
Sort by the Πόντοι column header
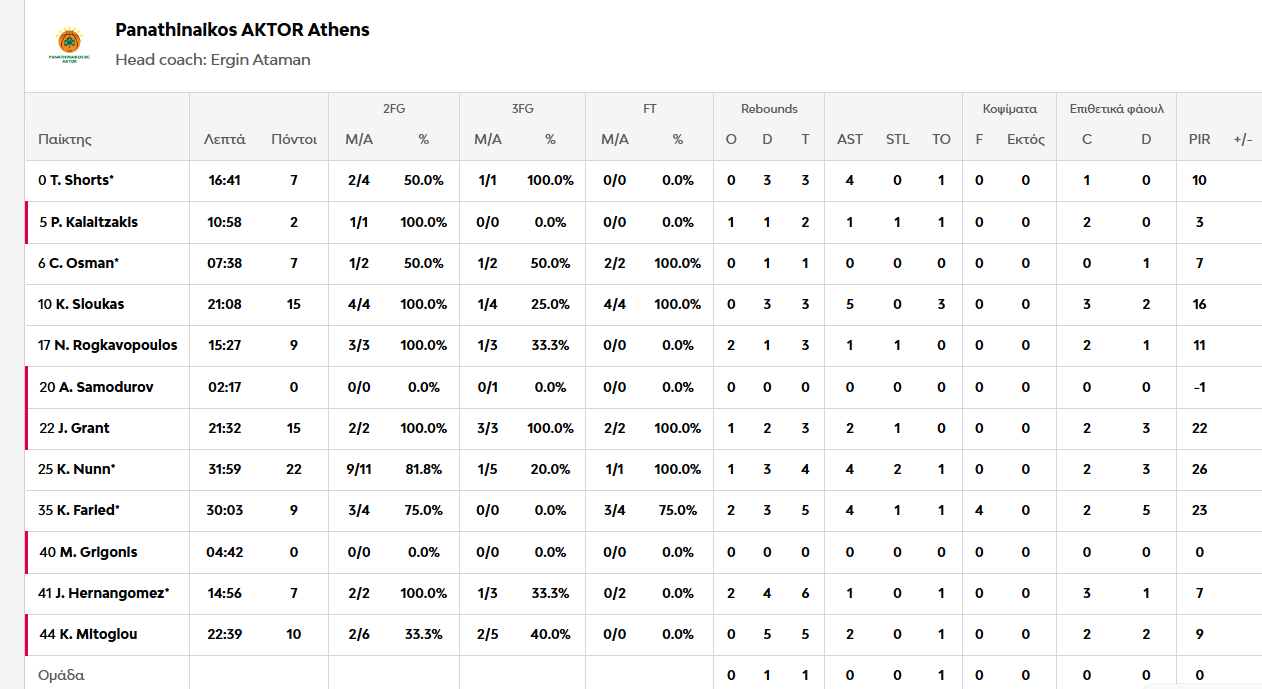pyautogui.click(x=294, y=139)
